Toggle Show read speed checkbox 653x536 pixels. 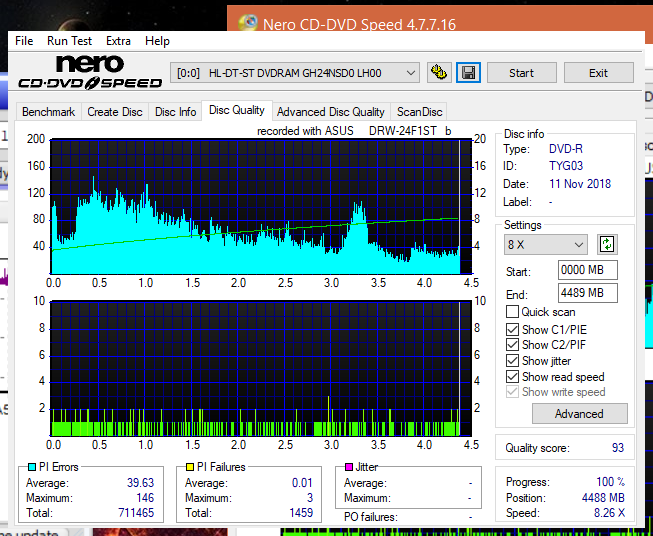pos(512,376)
